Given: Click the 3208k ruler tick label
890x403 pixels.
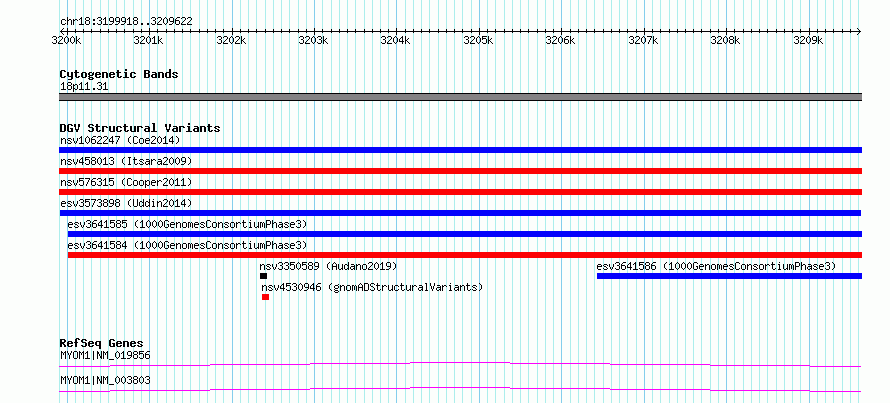Looking at the screenshot, I should click(726, 41).
